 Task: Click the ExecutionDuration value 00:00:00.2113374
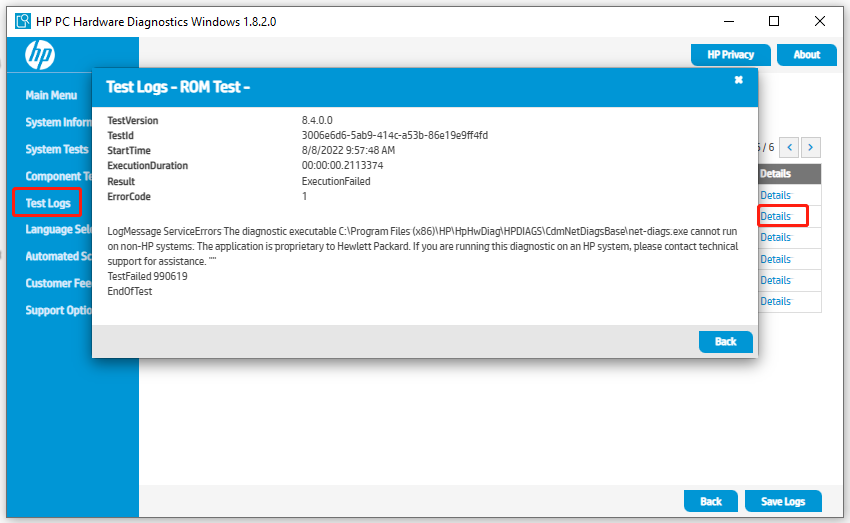coord(342,165)
